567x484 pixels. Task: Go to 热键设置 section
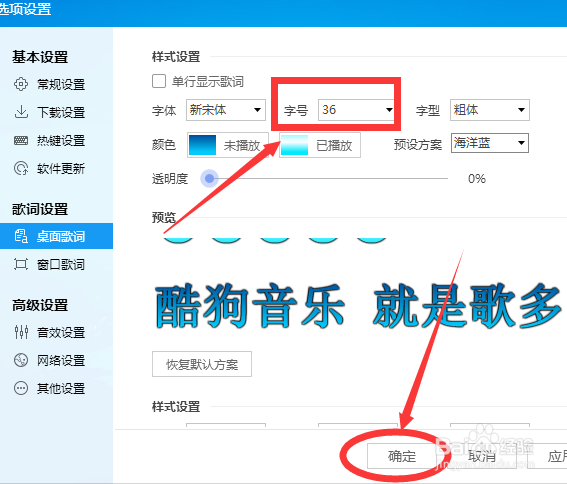[61, 140]
